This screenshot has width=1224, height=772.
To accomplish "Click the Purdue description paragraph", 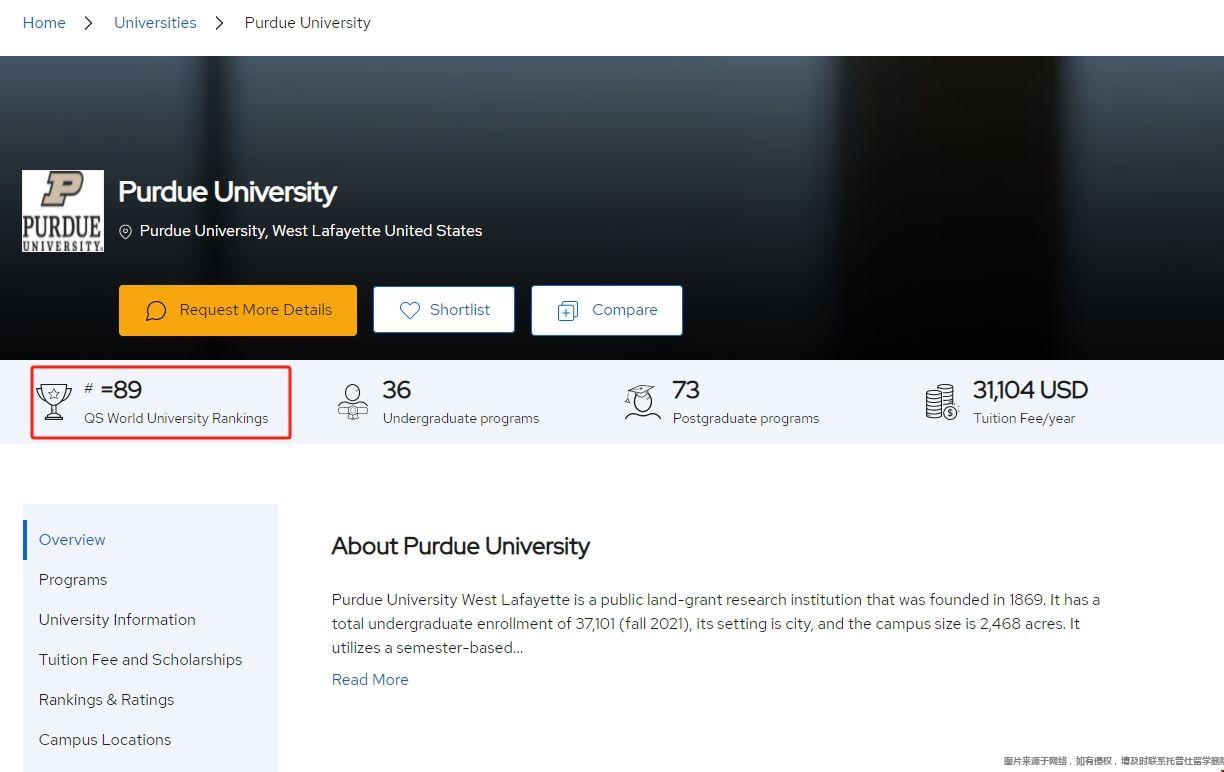I will point(716,624).
